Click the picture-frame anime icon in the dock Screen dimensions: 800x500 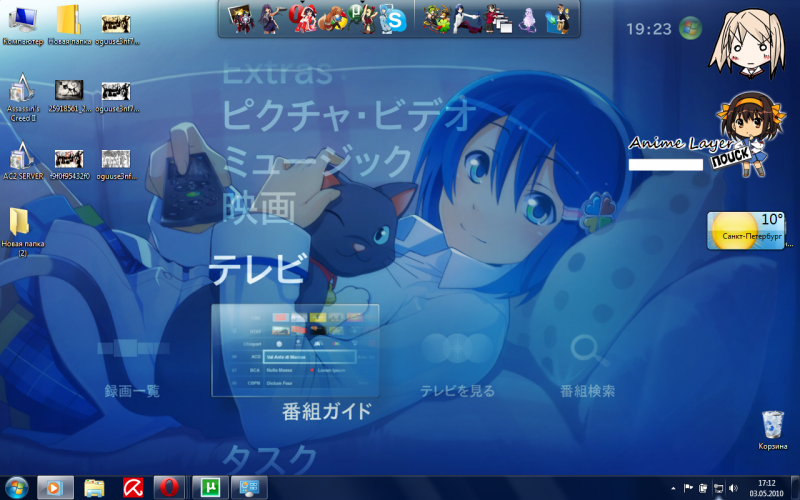pyautogui.click(x=241, y=19)
